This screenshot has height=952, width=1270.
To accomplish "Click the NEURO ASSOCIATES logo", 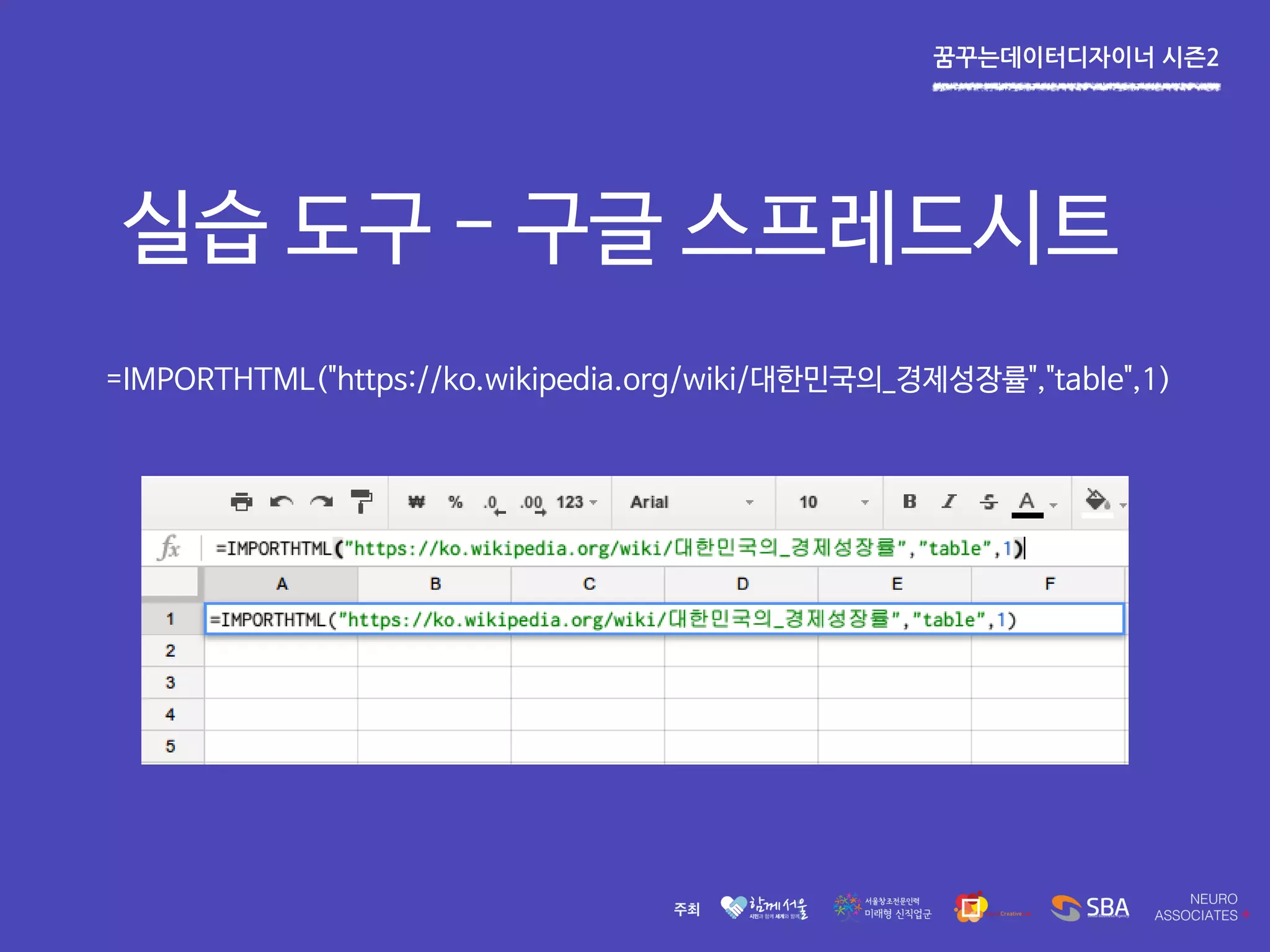I will click(x=1202, y=907).
